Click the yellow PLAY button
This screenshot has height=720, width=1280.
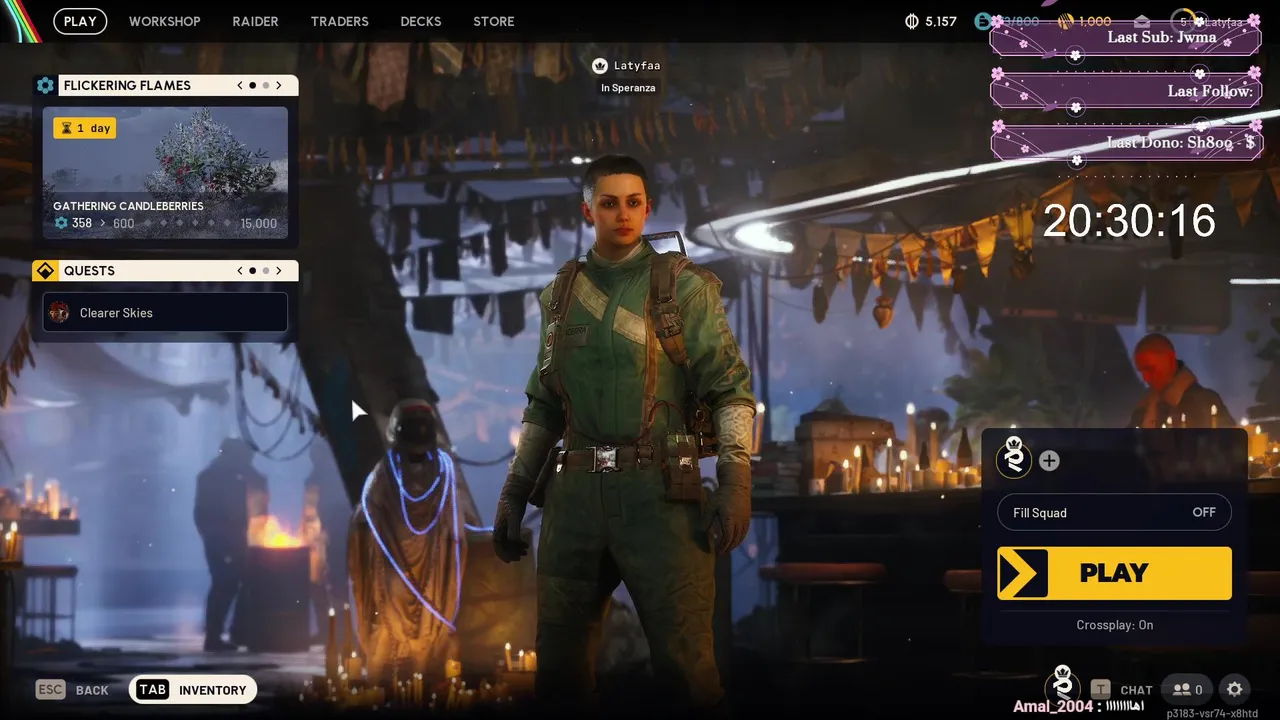pyautogui.click(x=1114, y=573)
